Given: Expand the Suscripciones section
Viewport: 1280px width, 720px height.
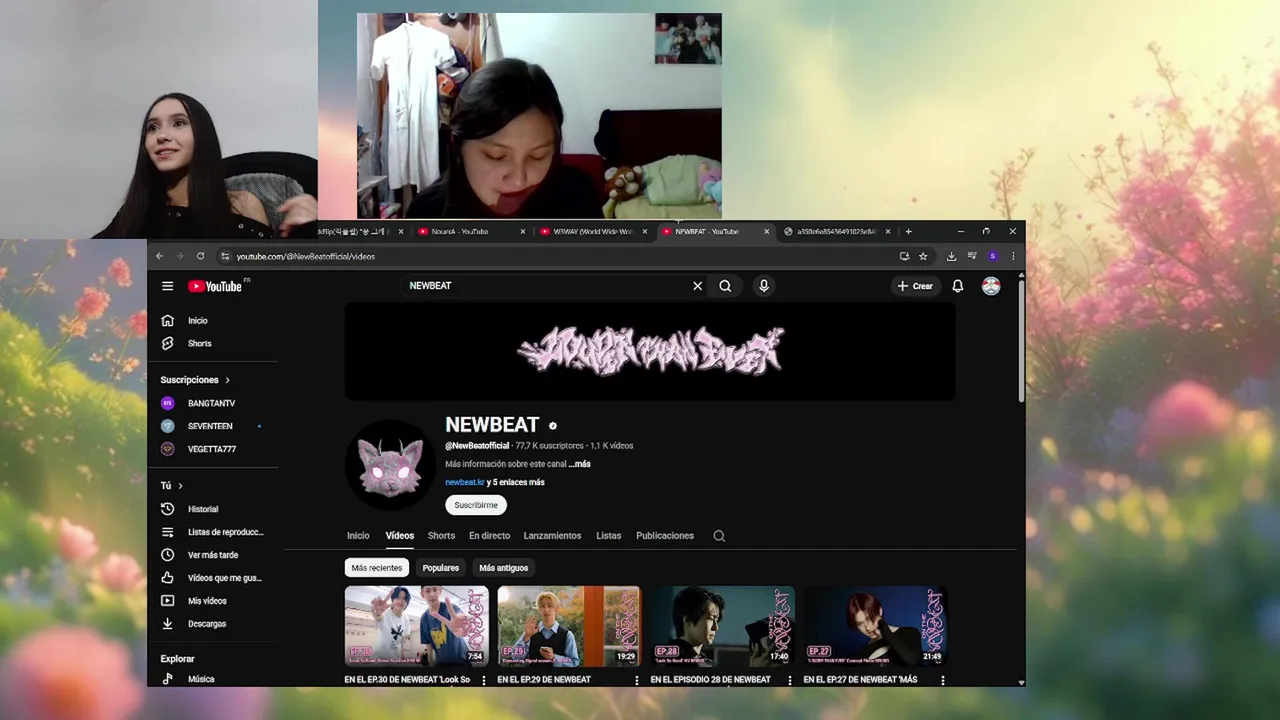Looking at the screenshot, I should tap(195, 380).
